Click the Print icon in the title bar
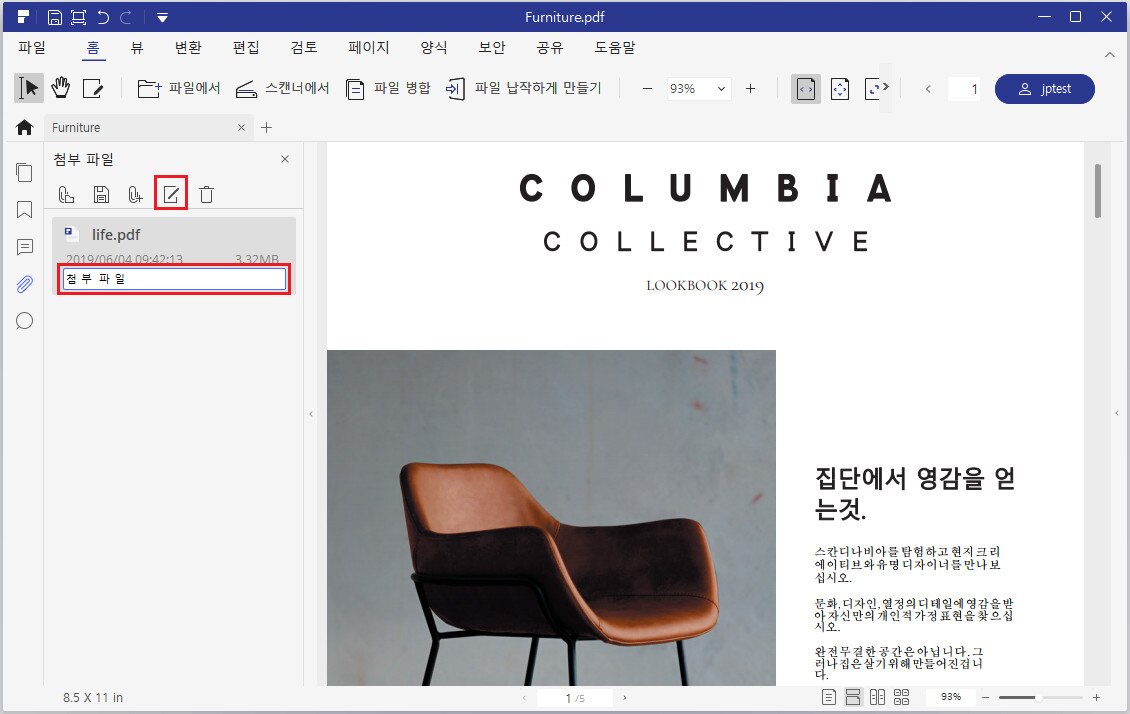Image resolution: width=1130 pixels, height=714 pixels. click(x=78, y=17)
